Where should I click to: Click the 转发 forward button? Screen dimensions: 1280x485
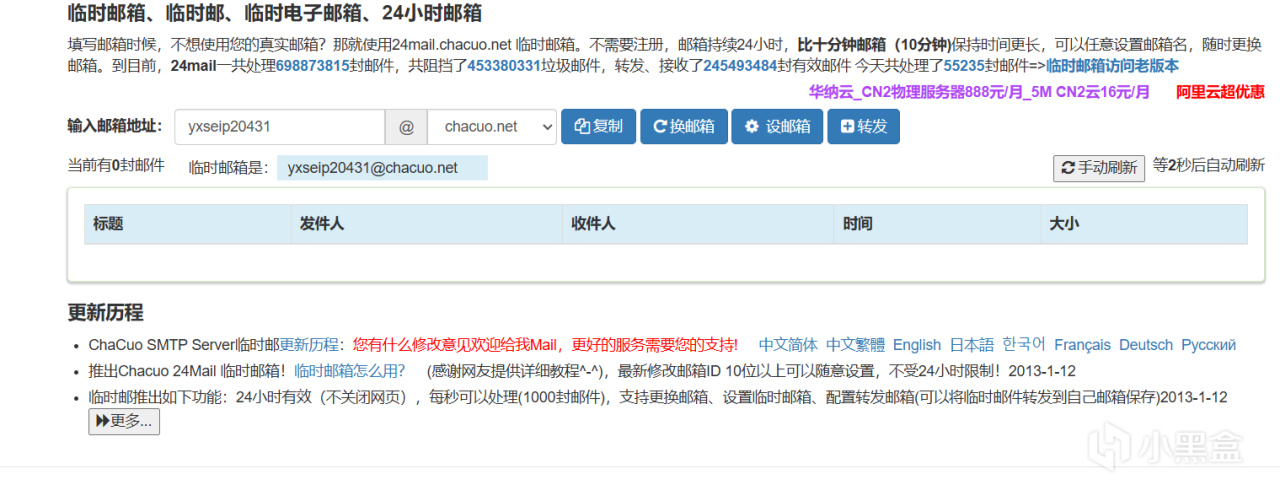point(864,127)
